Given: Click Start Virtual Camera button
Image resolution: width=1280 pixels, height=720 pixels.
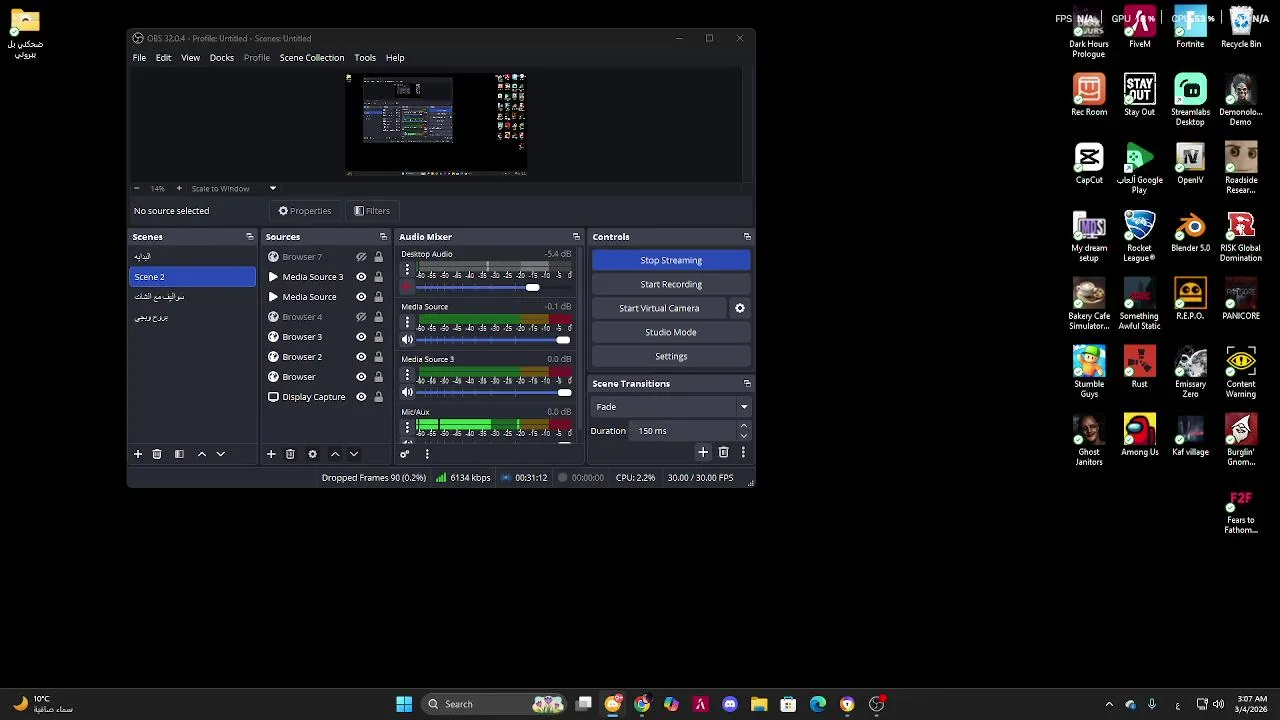Looking at the screenshot, I should click(x=659, y=308).
